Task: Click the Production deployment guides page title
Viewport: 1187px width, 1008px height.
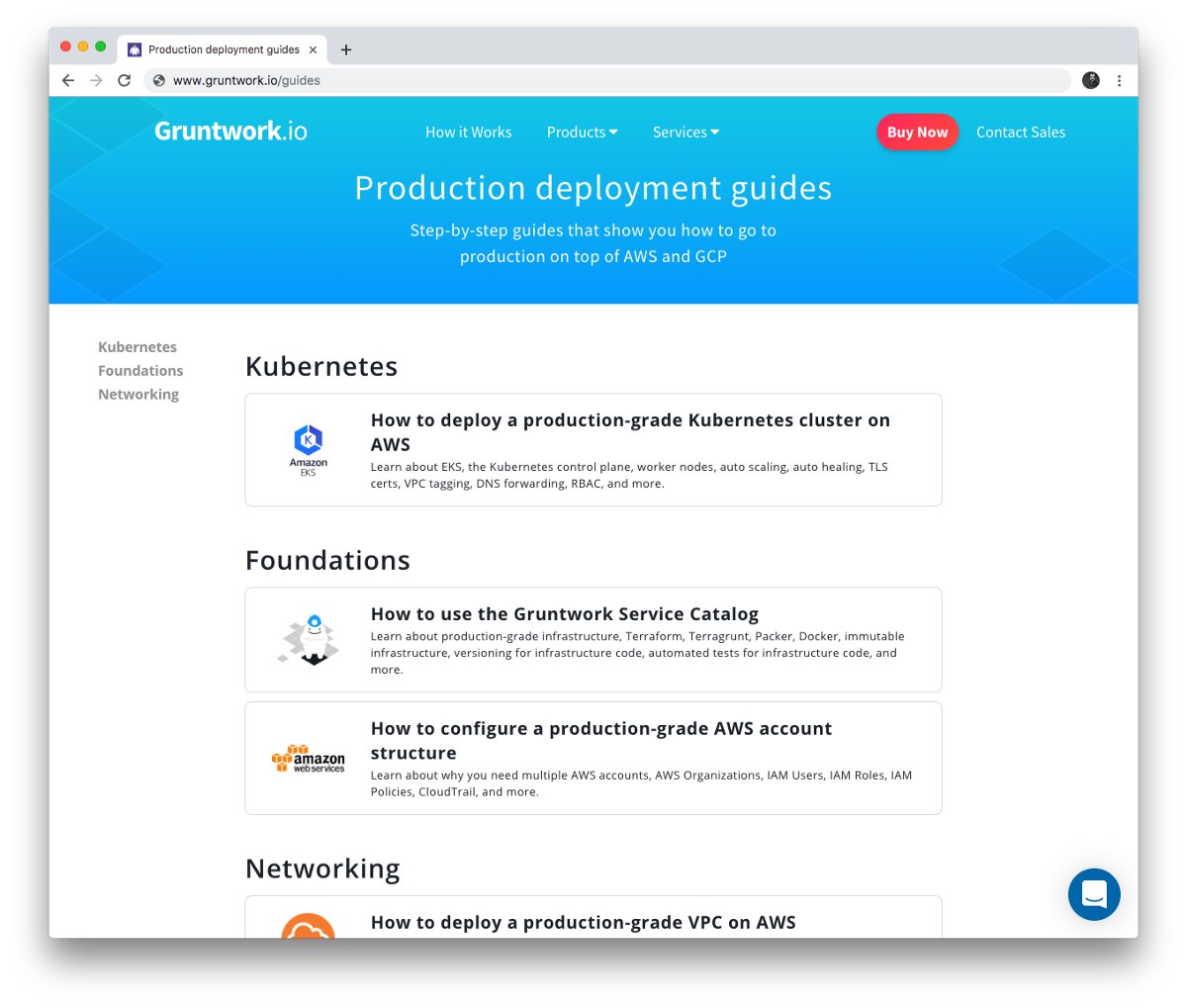Action: (x=593, y=188)
